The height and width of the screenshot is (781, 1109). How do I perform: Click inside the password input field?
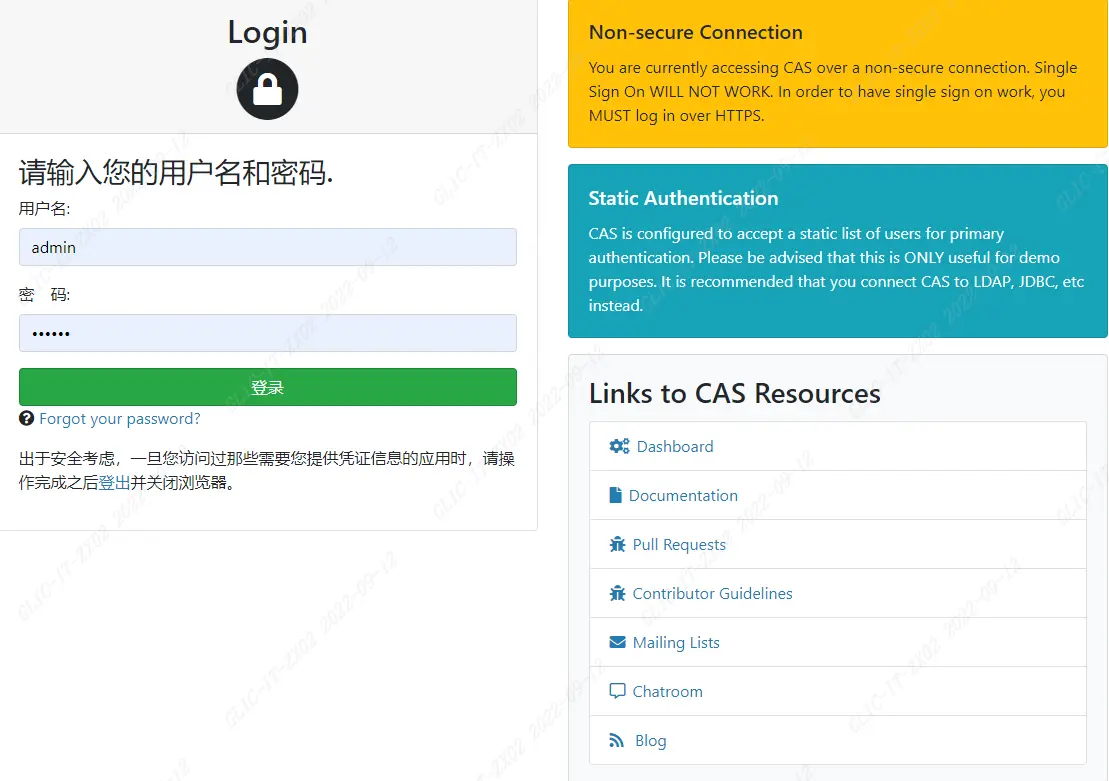tap(267, 333)
